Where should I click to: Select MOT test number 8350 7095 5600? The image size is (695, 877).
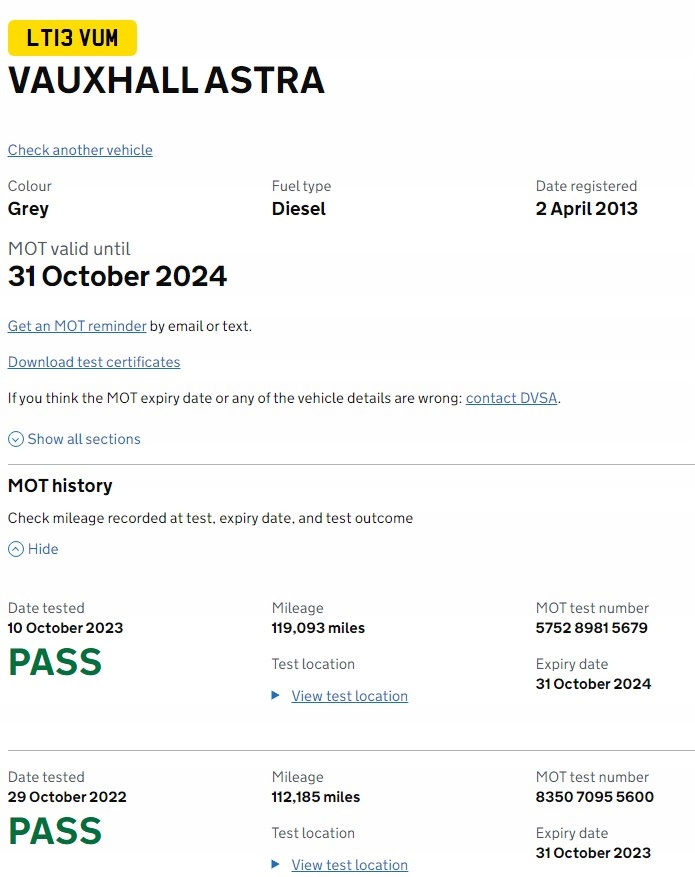pyautogui.click(x=594, y=797)
